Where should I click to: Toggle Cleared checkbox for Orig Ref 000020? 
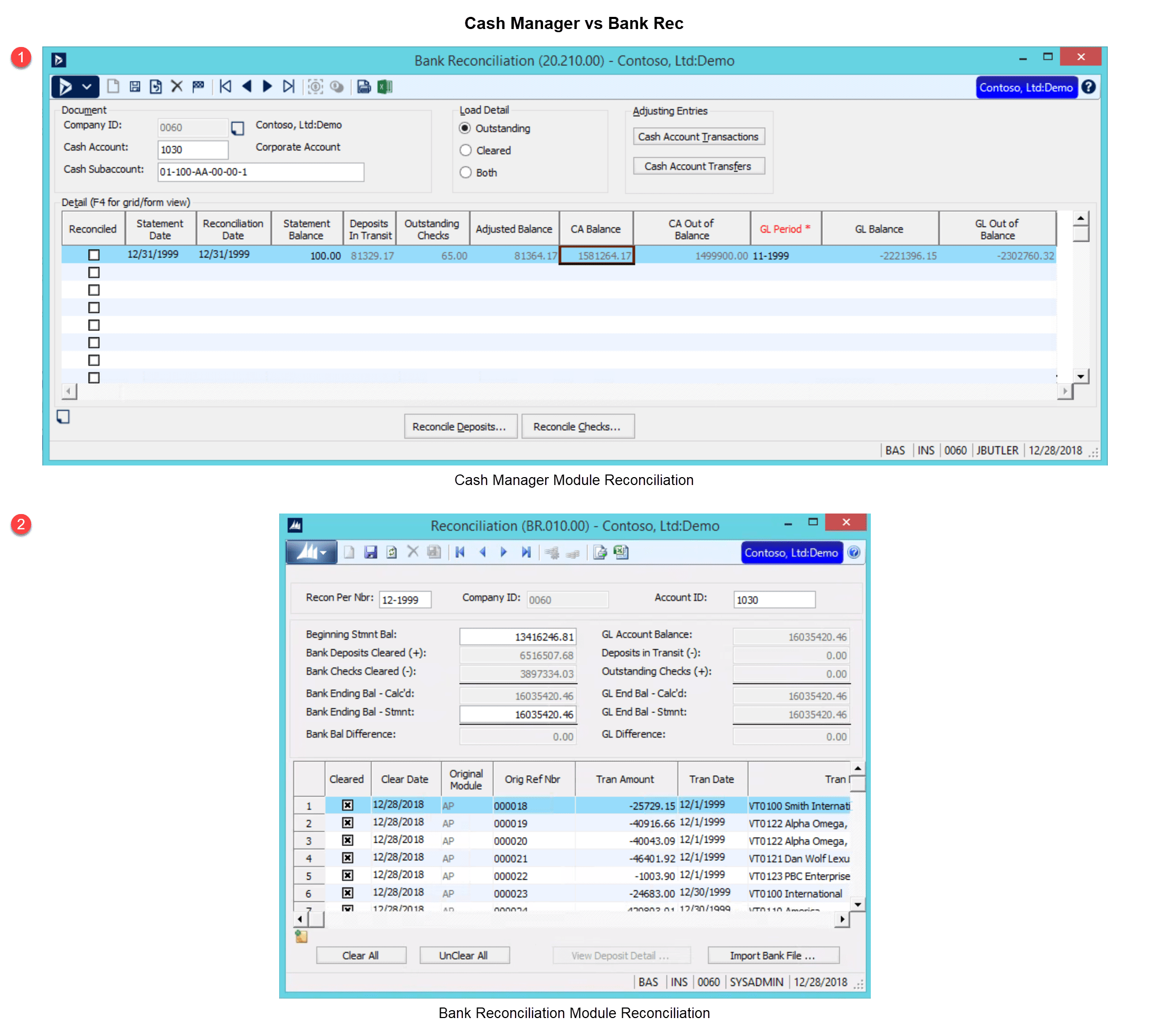(x=347, y=840)
